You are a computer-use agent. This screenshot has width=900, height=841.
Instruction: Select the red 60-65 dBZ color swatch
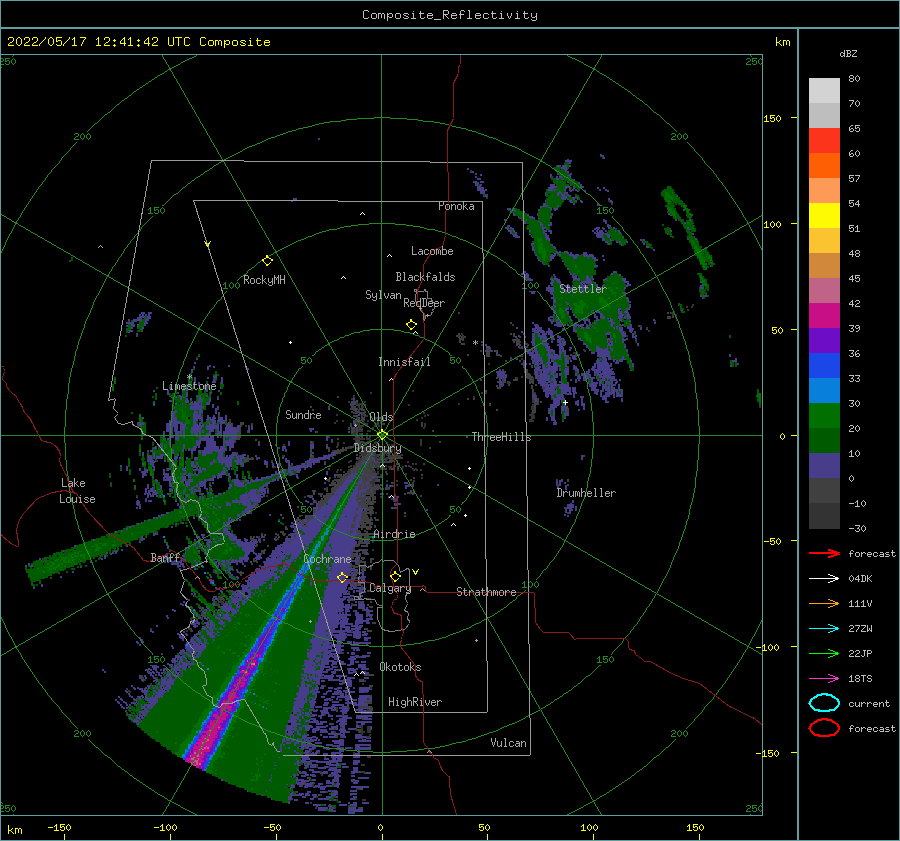point(824,141)
